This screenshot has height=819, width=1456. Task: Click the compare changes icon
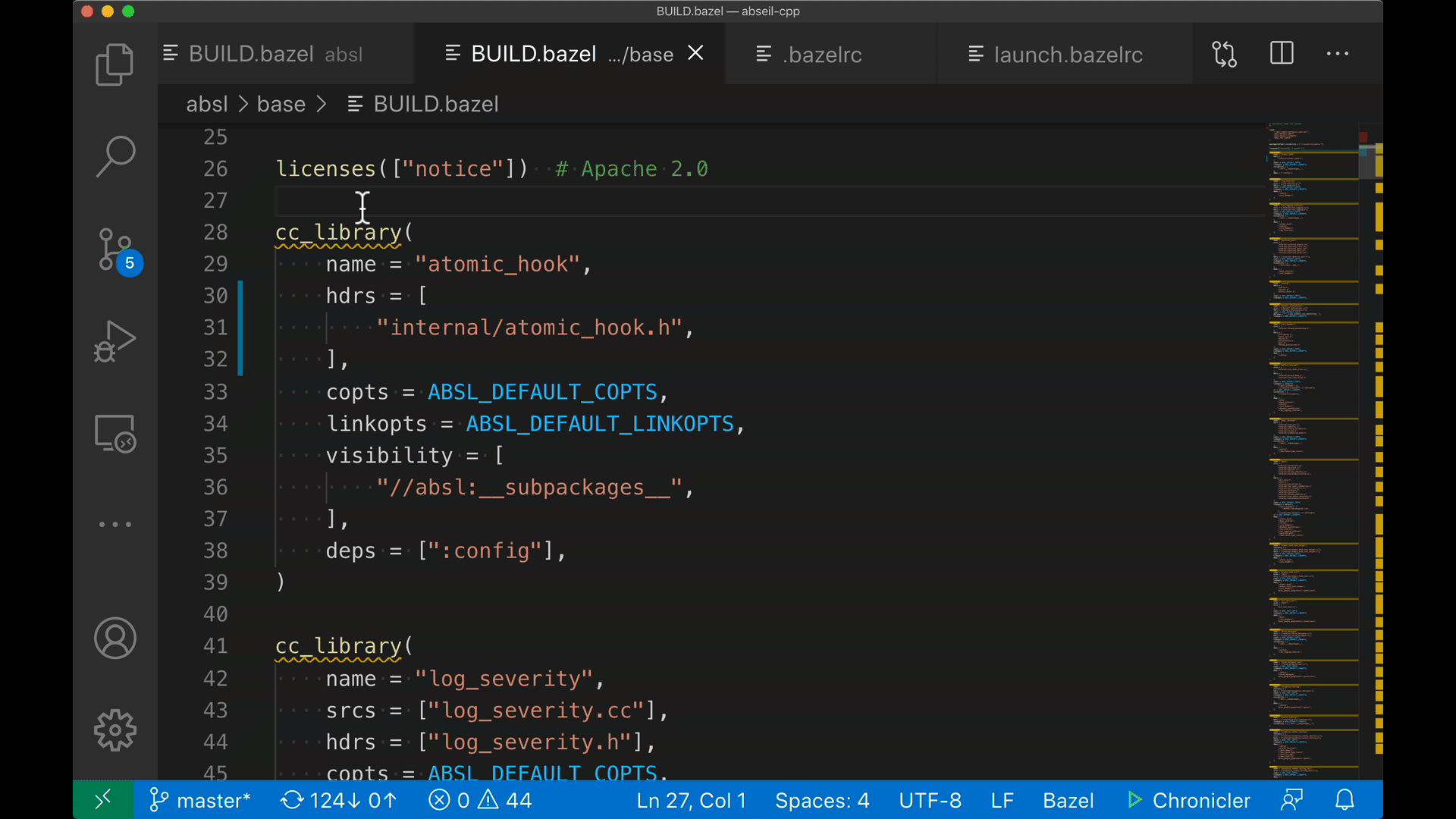[x=1224, y=54]
